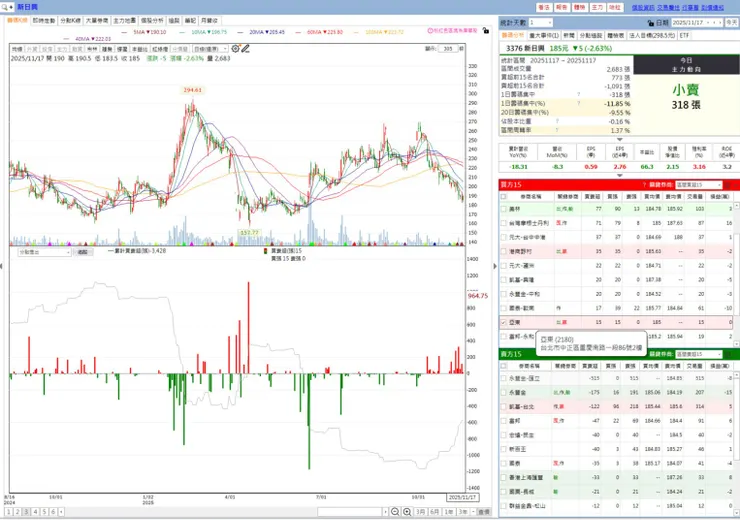The height and width of the screenshot is (520, 740).
Task: Check the 國泰-敦南 row checkbox
Action: click(x=503, y=308)
